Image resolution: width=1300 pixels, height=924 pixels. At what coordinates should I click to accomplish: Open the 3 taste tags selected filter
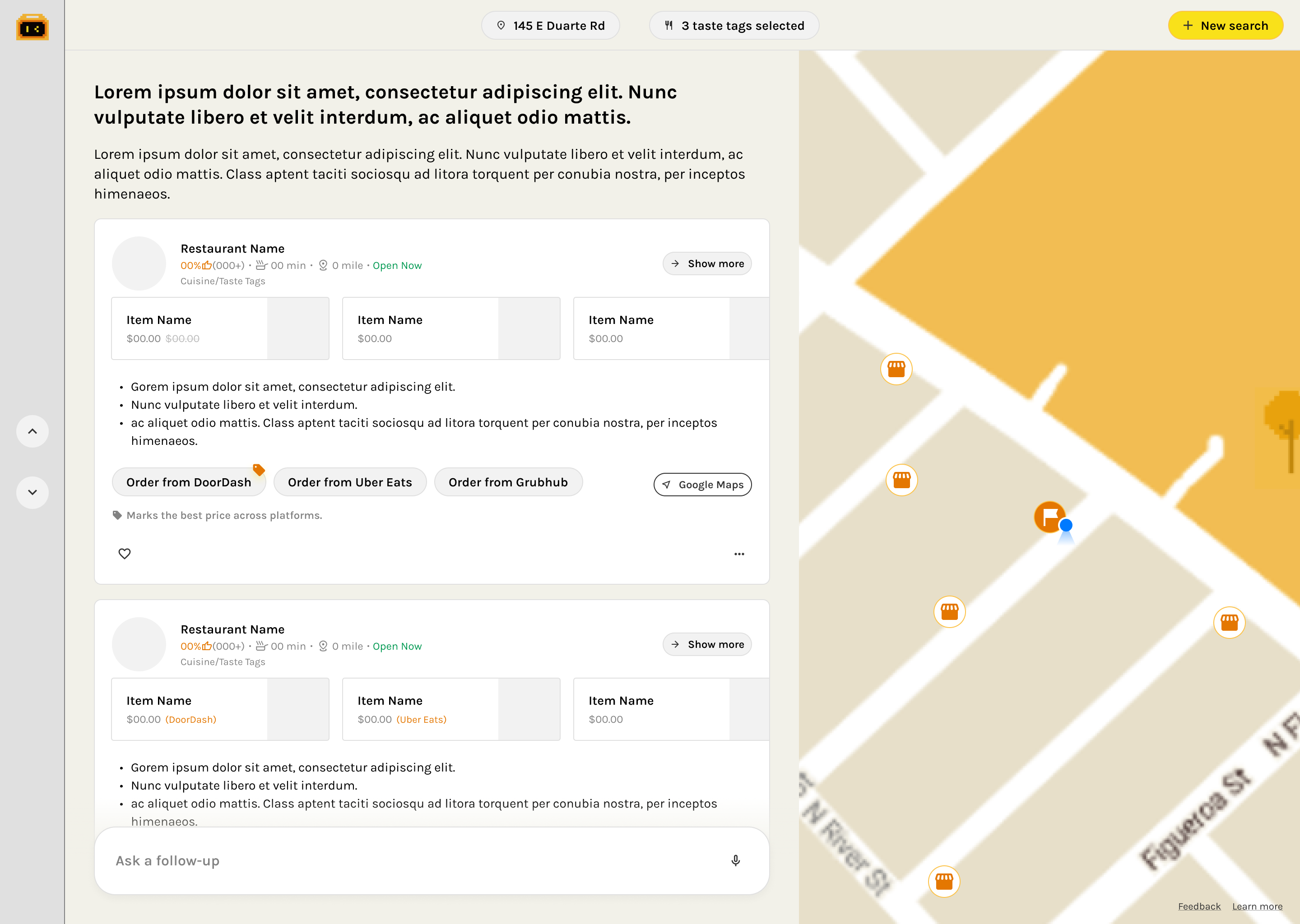click(x=734, y=26)
